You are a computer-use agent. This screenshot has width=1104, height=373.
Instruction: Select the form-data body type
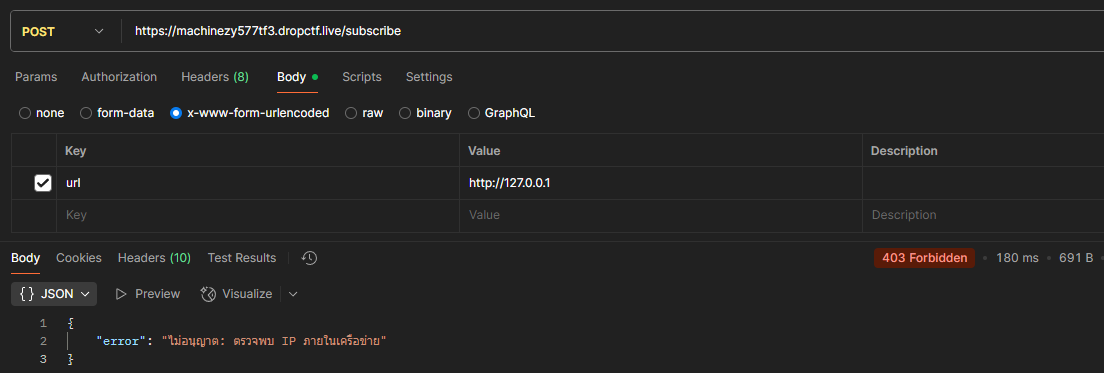point(117,113)
